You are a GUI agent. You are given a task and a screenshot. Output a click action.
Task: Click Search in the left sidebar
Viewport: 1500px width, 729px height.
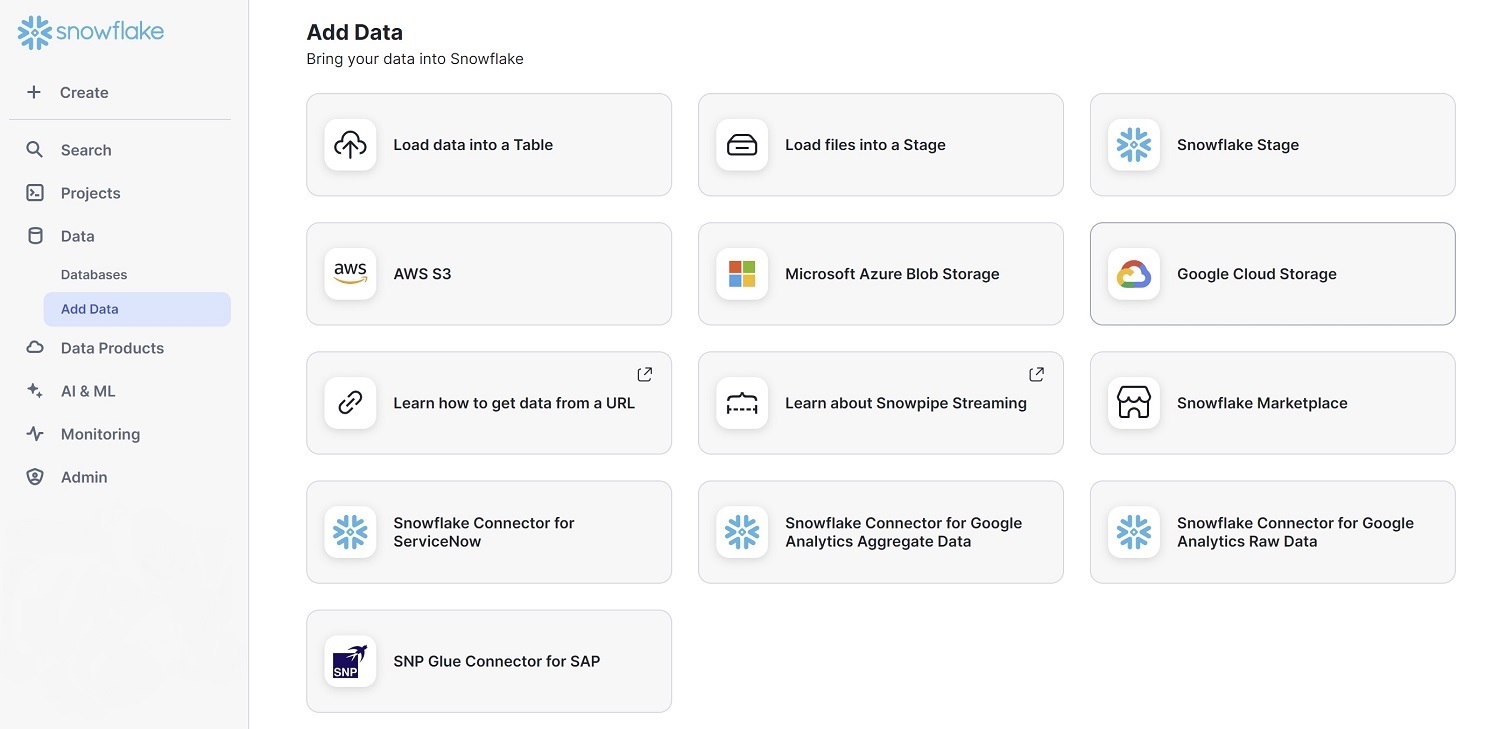(x=86, y=150)
